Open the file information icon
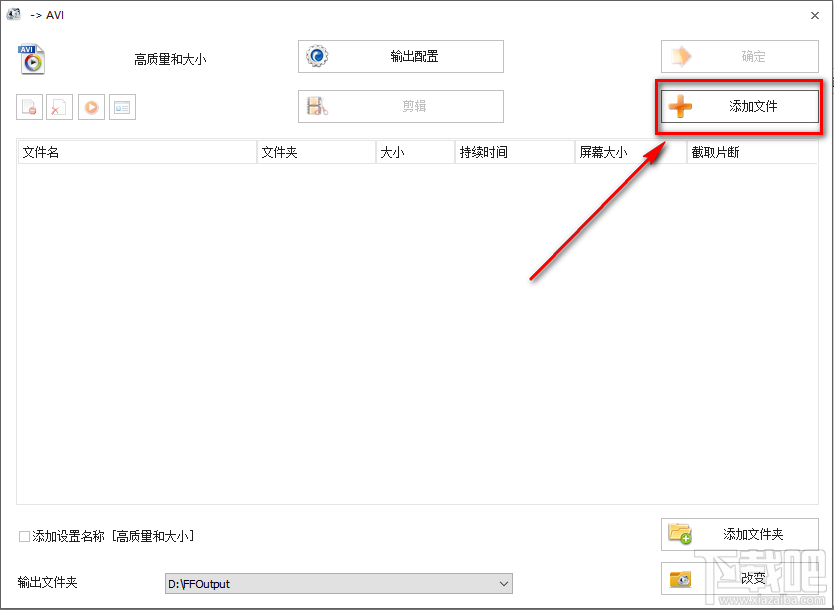Screen dimensions: 834x610 pyautogui.click(x=122, y=107)
